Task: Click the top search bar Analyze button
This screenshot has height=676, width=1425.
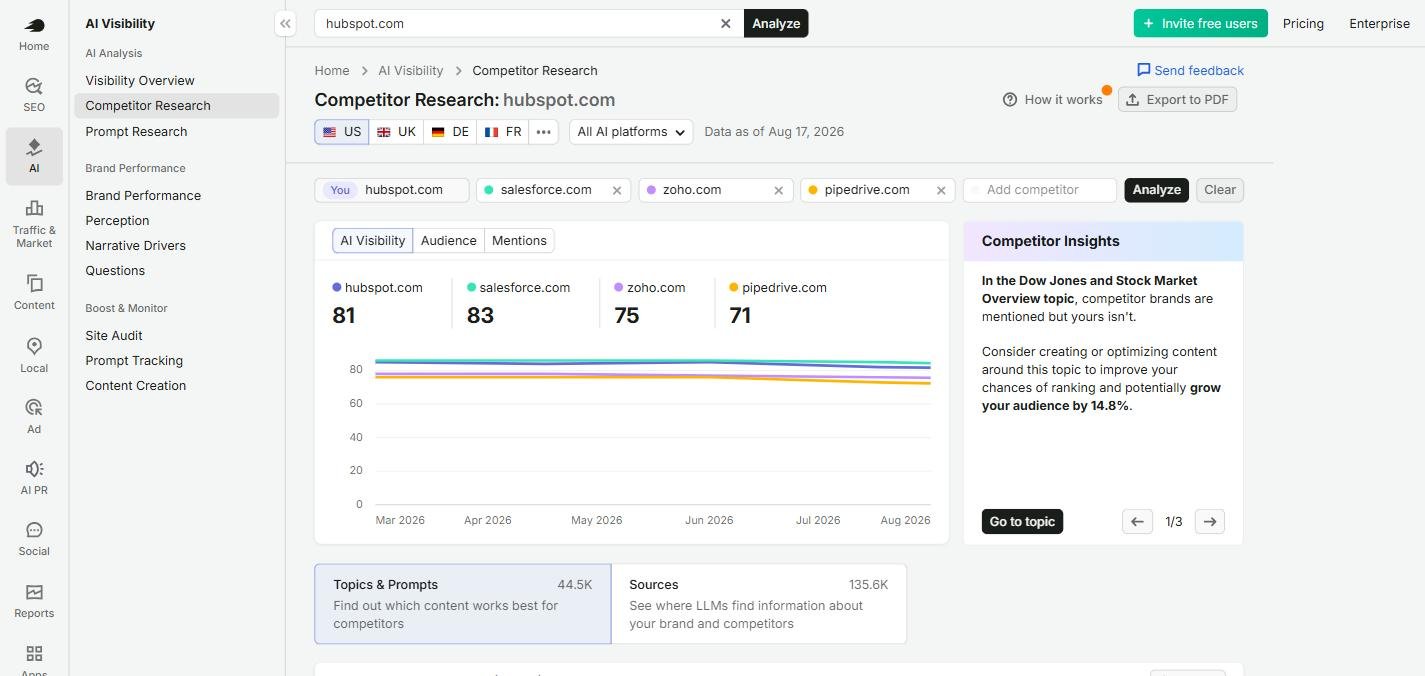Action: coord(776,23)
